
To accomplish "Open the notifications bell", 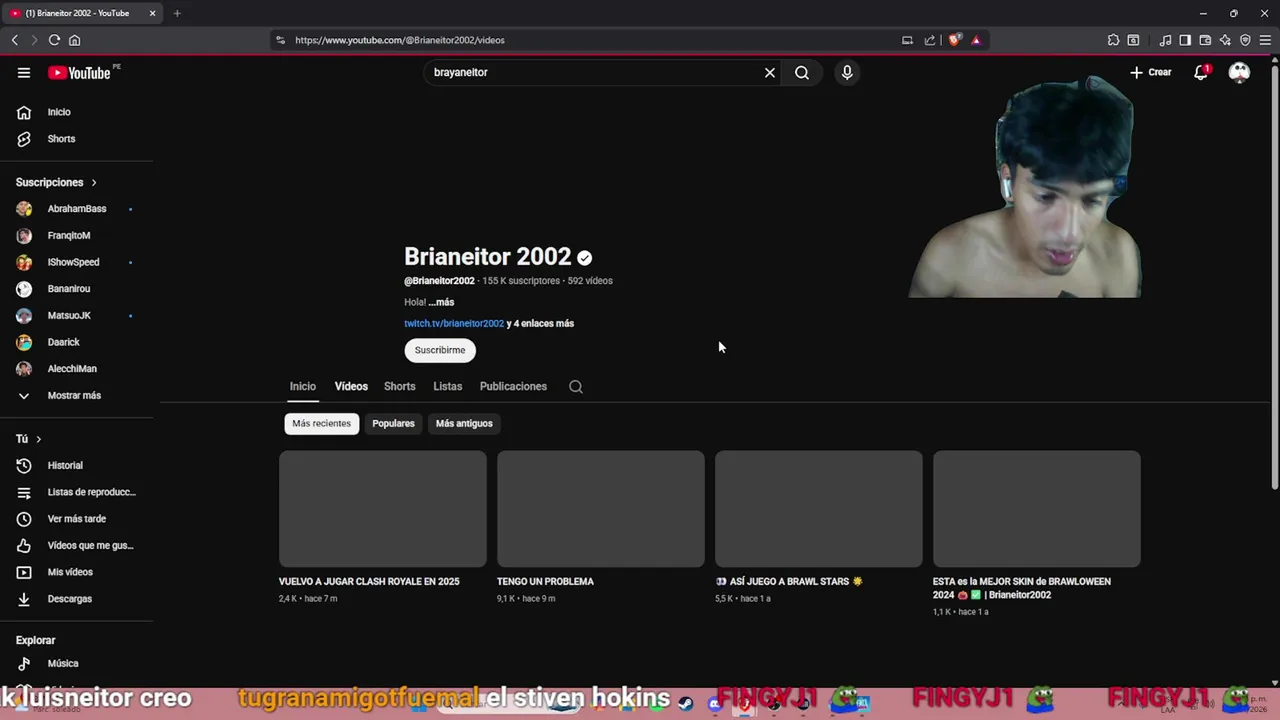I will point(1201,72).
